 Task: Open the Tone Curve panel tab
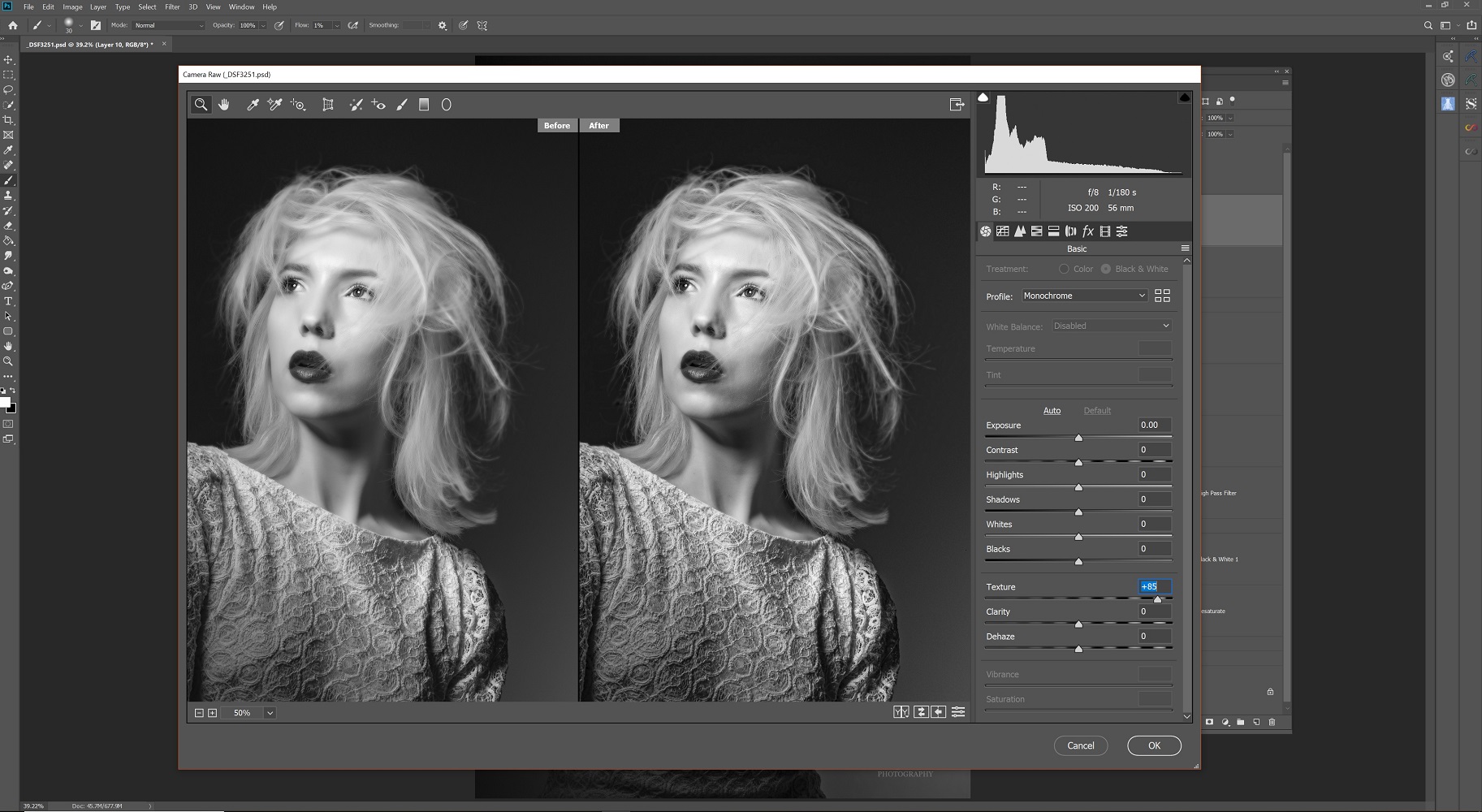coord(1003,231)
